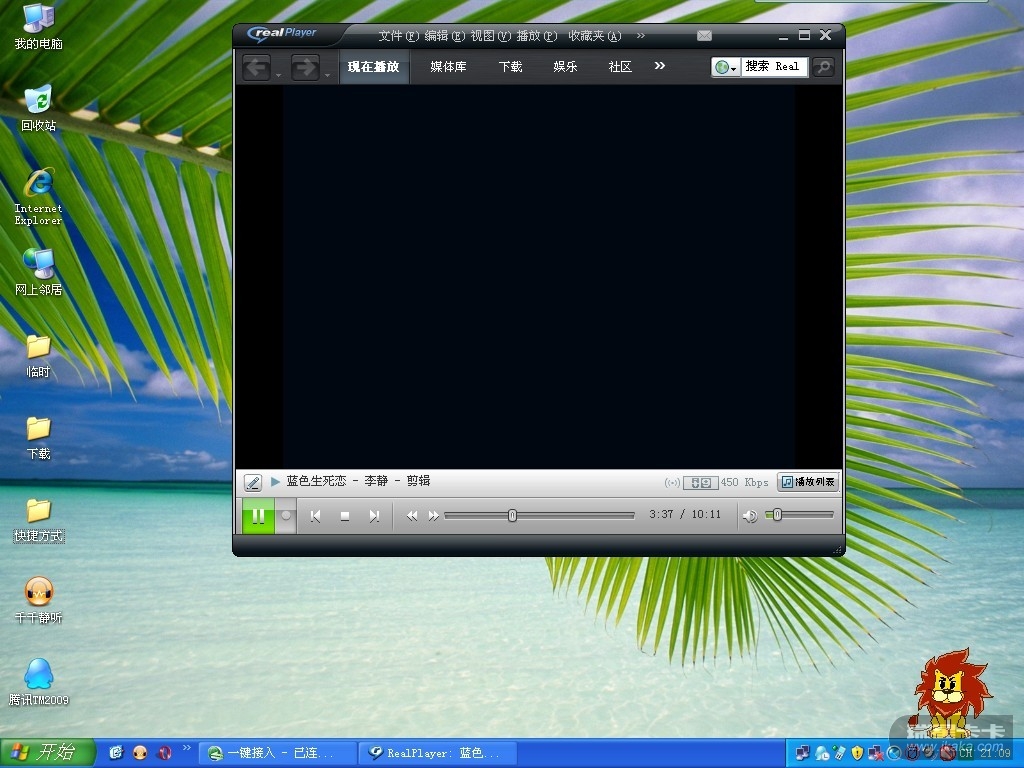Viewport: 1024px width, 768px height.
Task: Rewind the video with the double-left arrows
Action: pos(412,516)
